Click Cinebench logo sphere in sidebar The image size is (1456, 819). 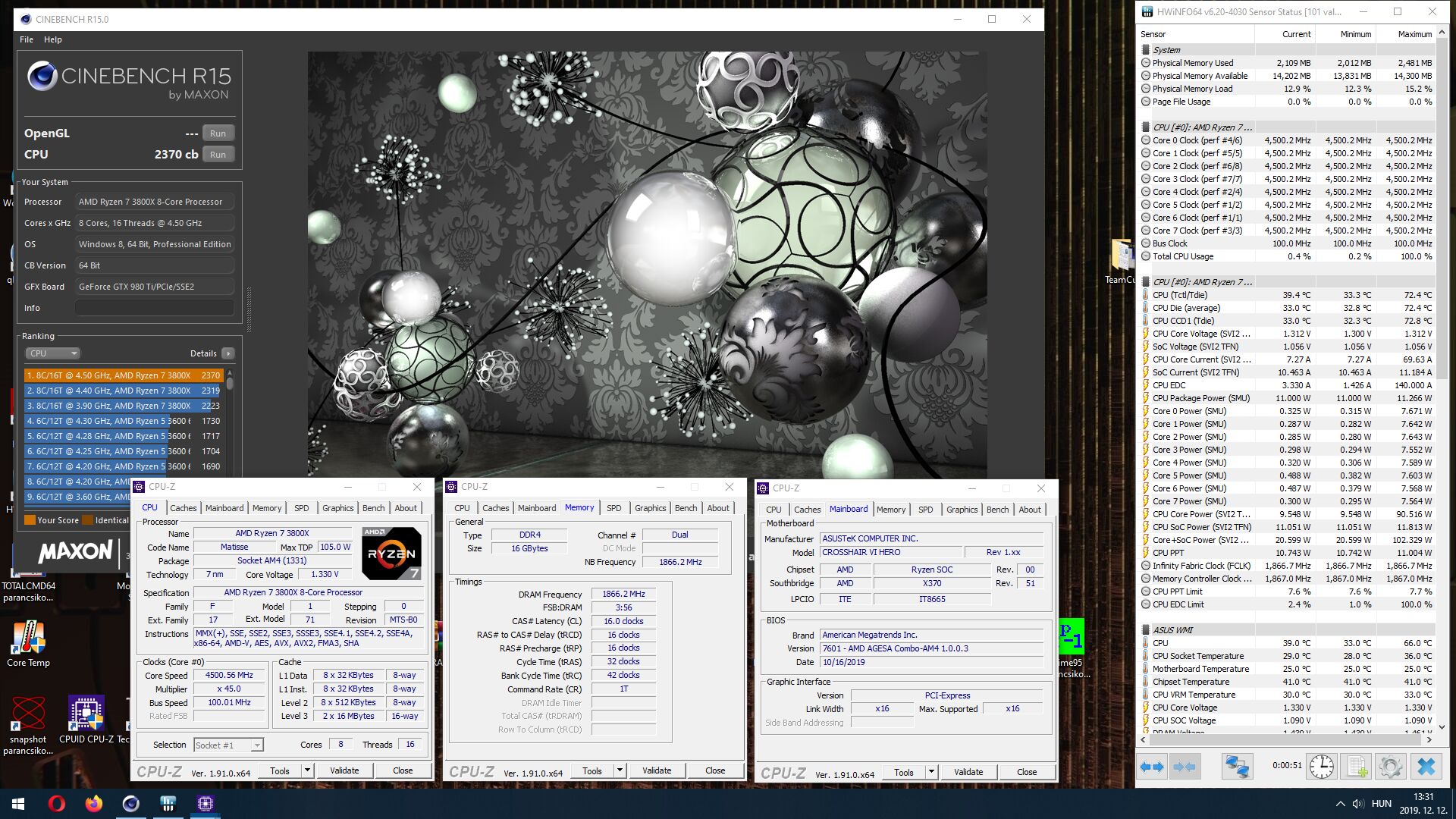tap(42, 77)
